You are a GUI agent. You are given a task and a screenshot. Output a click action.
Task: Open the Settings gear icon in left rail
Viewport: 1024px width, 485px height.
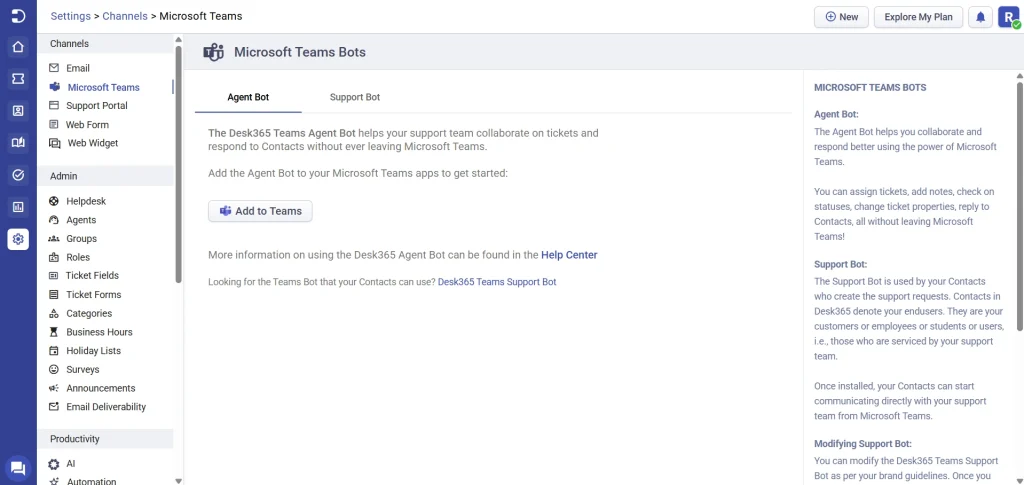coord(18,239)
